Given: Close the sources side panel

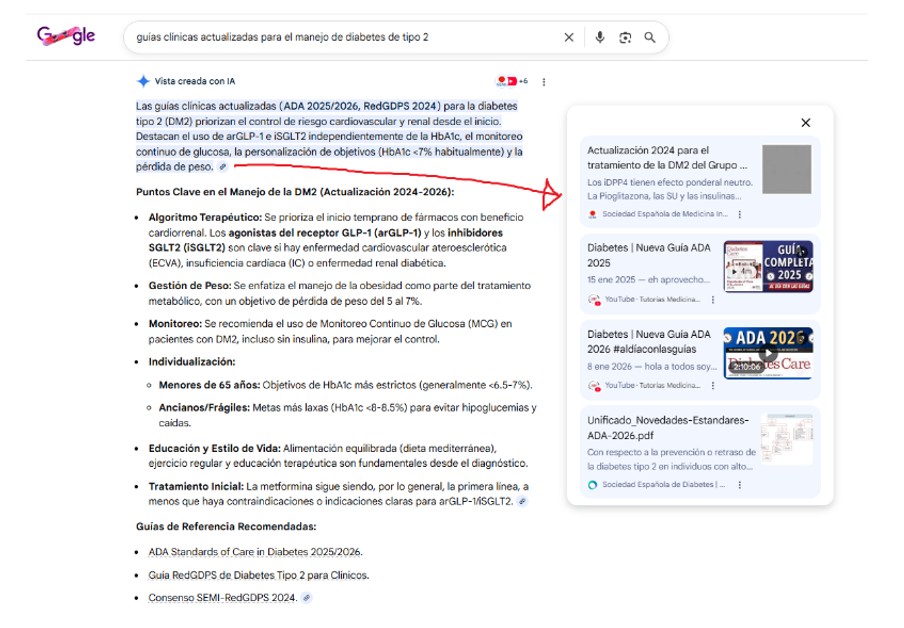Looking at the screenshot, I should coord(805,123).
